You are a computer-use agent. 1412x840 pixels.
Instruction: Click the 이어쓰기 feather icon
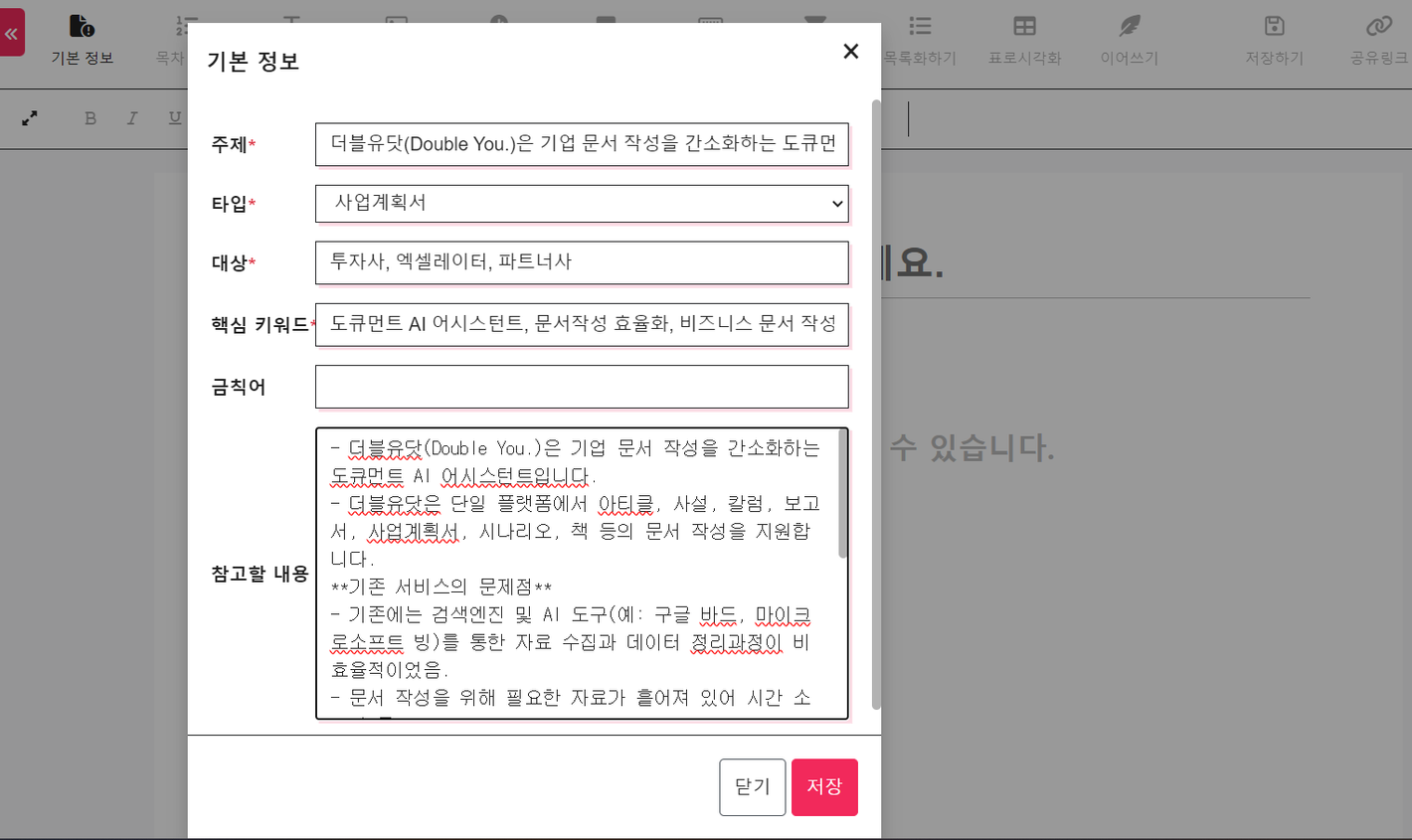pyautogui.click(x=1130, y=26)
